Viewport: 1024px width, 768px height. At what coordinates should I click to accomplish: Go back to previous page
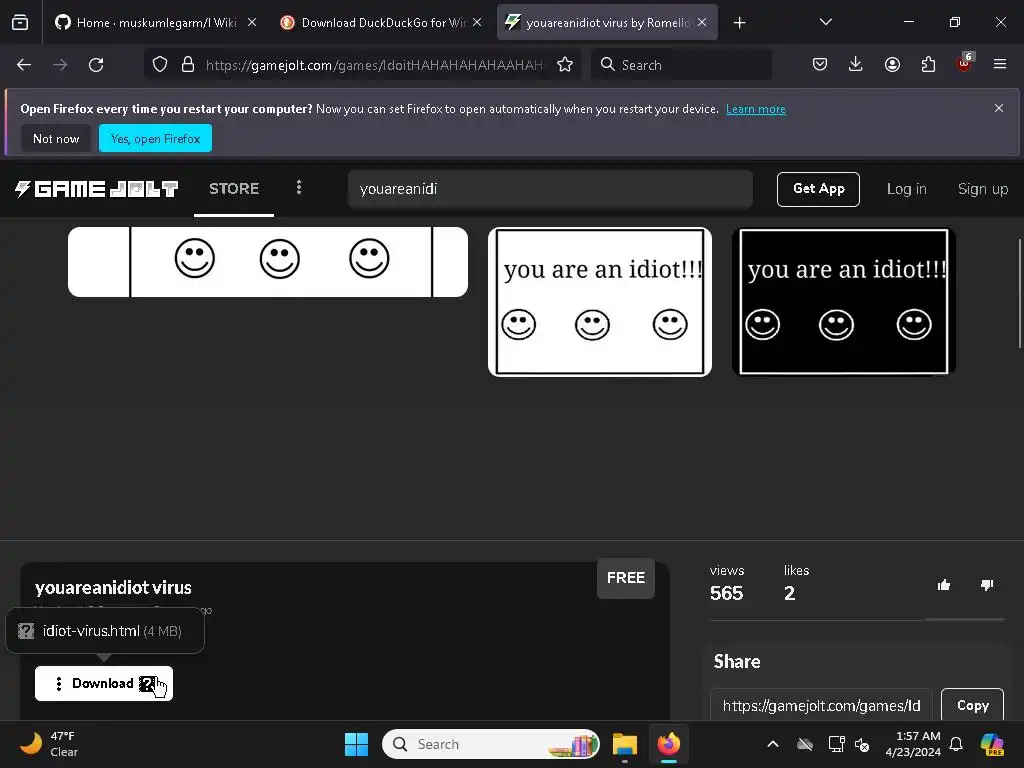(24, 65)
